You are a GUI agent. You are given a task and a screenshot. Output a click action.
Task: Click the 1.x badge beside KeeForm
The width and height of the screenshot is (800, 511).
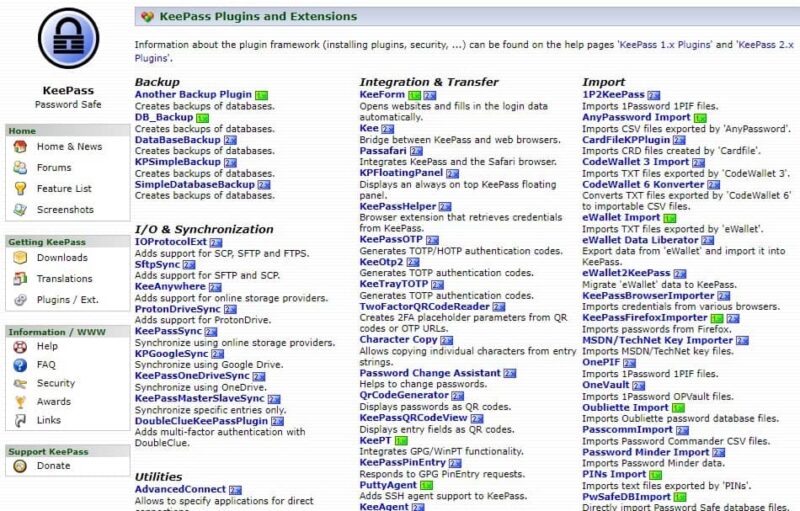tap(414, 95)
